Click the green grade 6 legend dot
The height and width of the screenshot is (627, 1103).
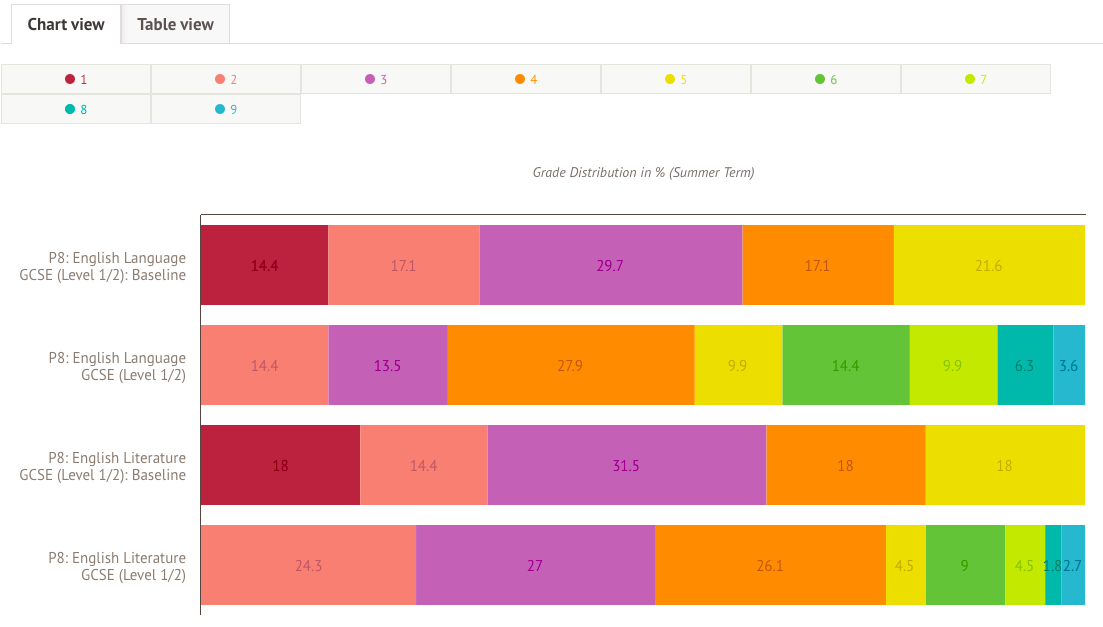820,79
